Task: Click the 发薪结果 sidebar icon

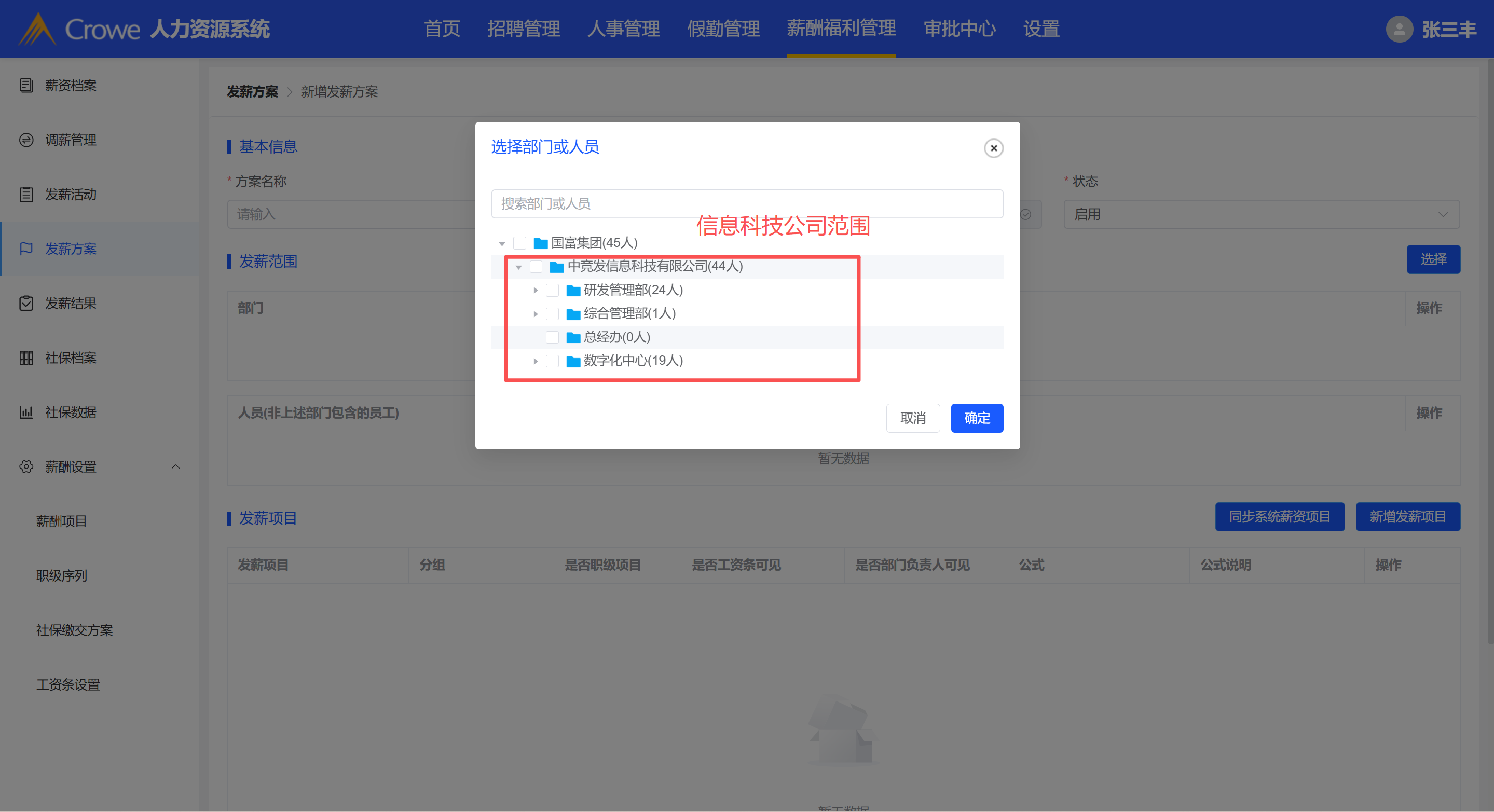Action: pyautogui.click(x=26, y=304)
